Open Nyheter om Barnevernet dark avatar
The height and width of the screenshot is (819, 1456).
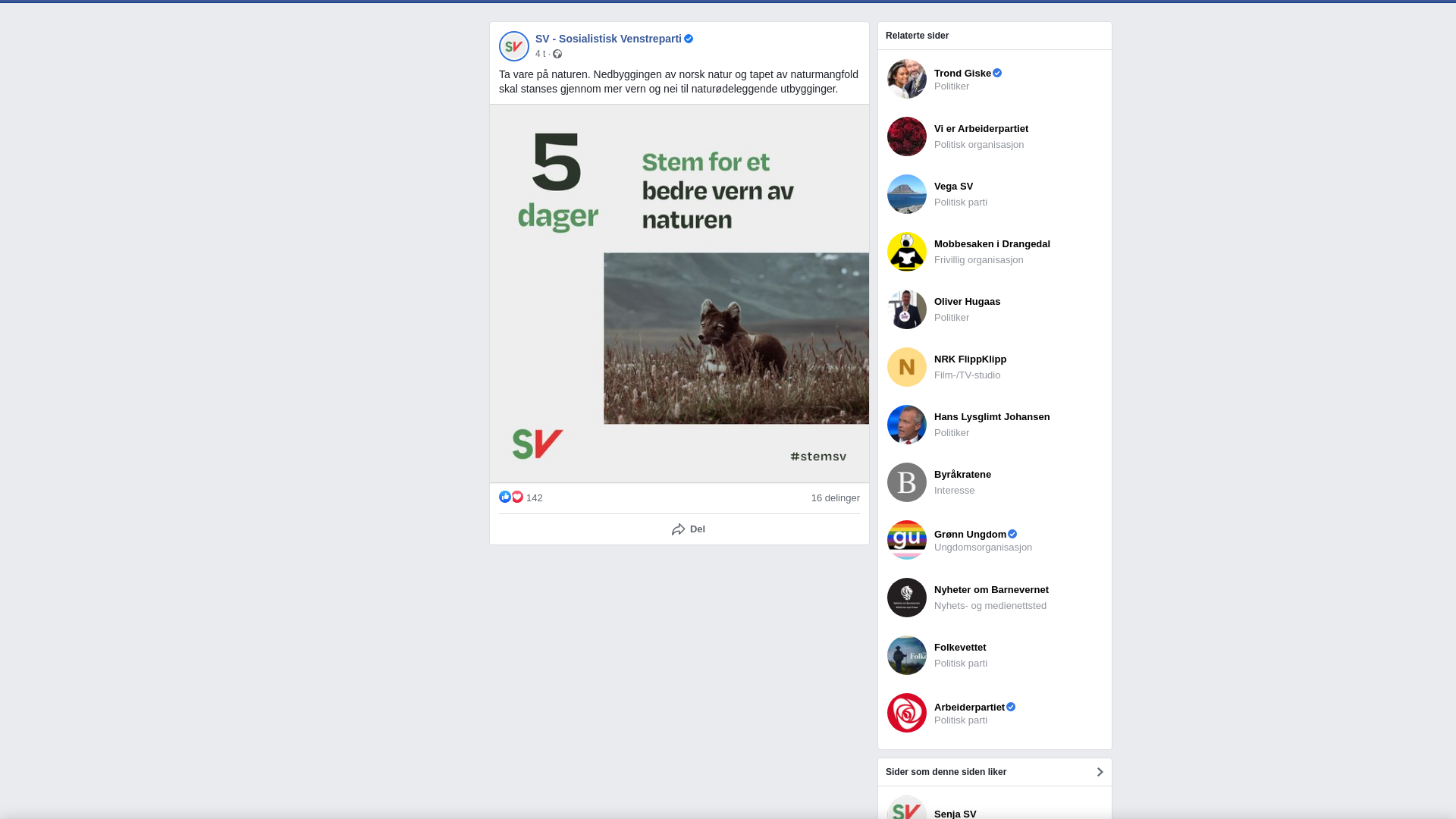click(907, 598)
